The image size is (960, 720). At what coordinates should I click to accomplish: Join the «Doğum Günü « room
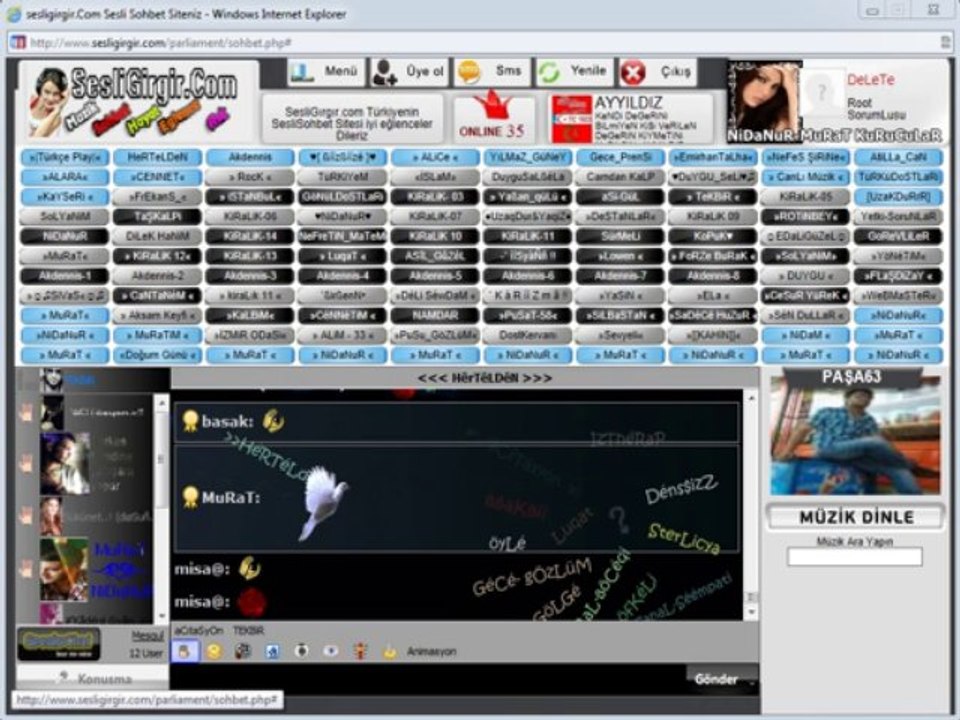(157, 354)
